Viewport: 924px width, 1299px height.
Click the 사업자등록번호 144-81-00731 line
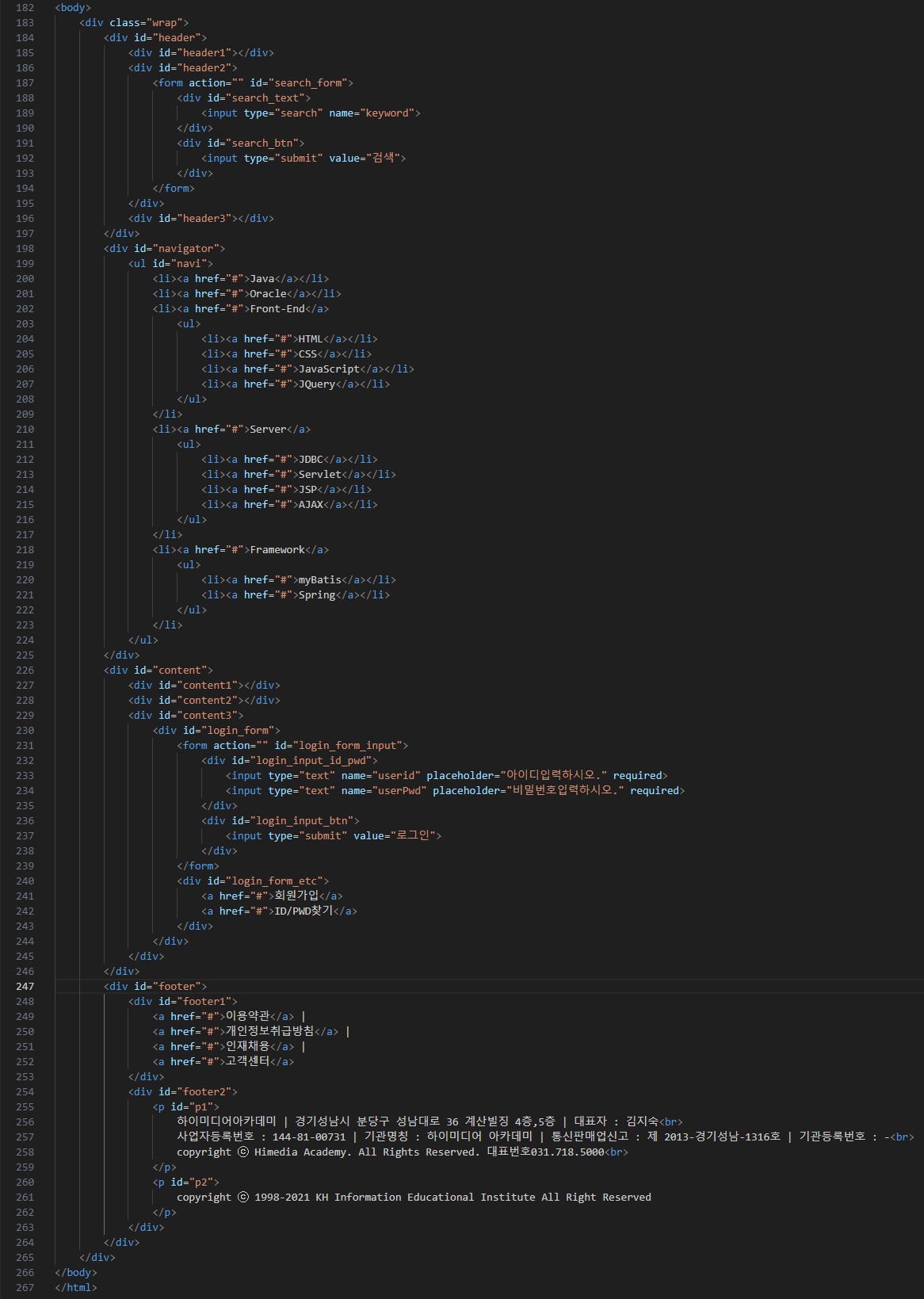pos(546,1137)
